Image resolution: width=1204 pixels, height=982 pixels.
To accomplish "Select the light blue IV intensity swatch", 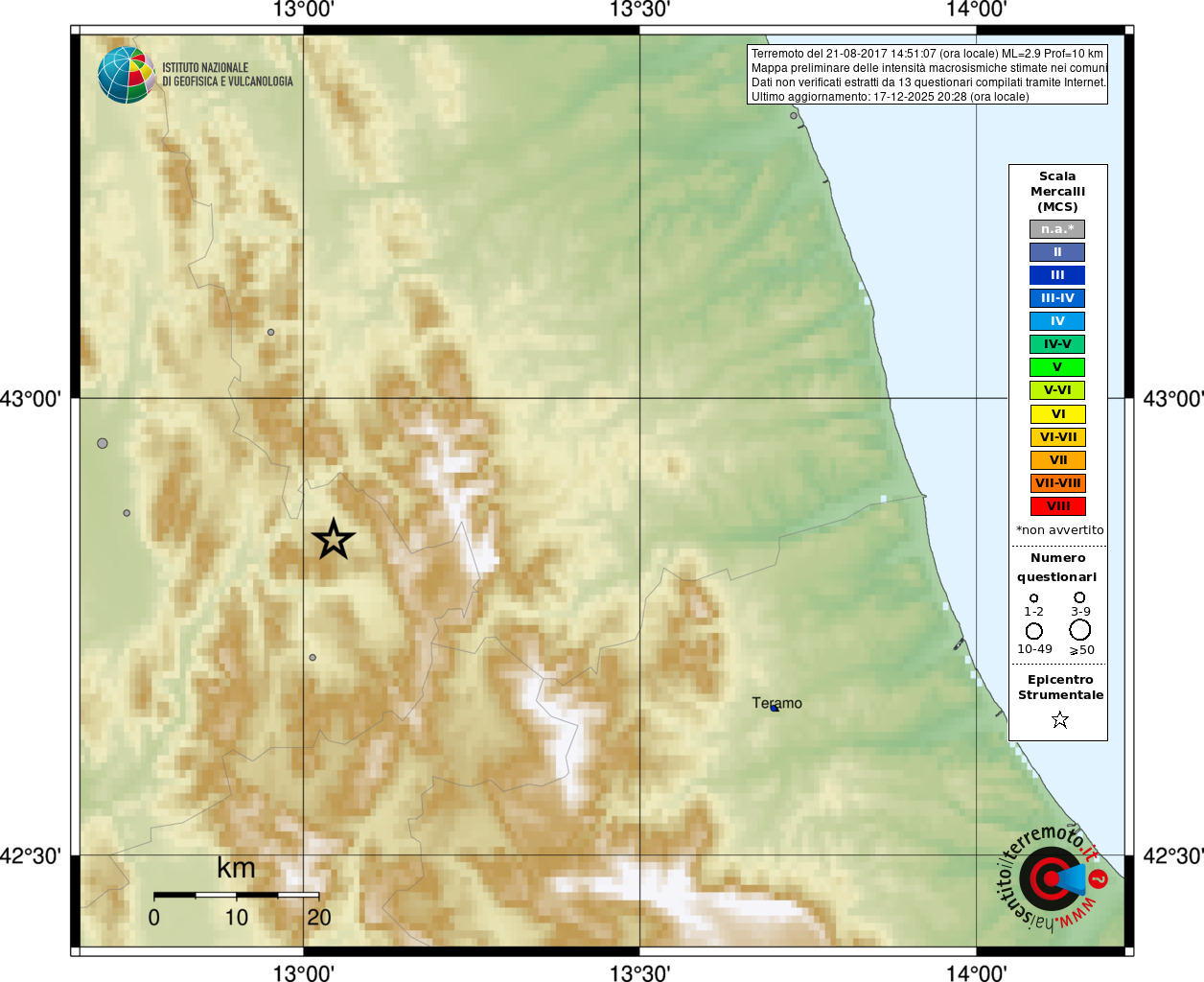I will 1057,321.
